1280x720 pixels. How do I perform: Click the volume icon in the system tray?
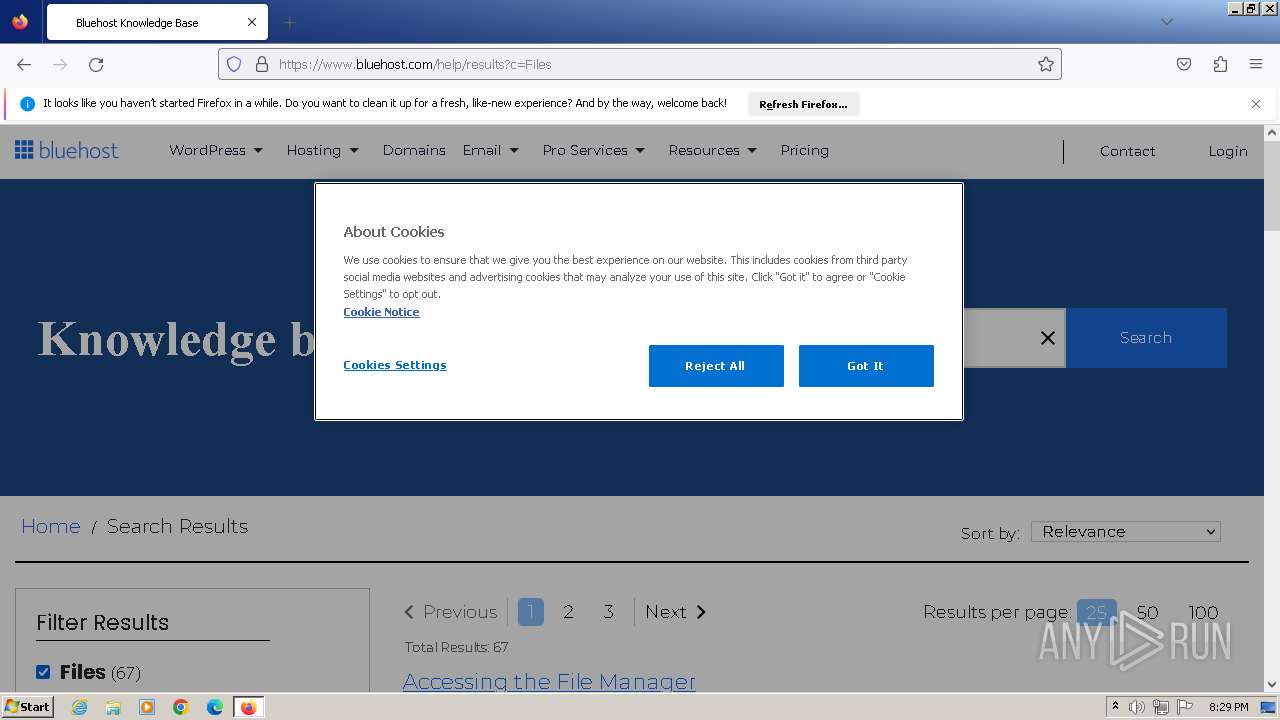[1137, 707]
